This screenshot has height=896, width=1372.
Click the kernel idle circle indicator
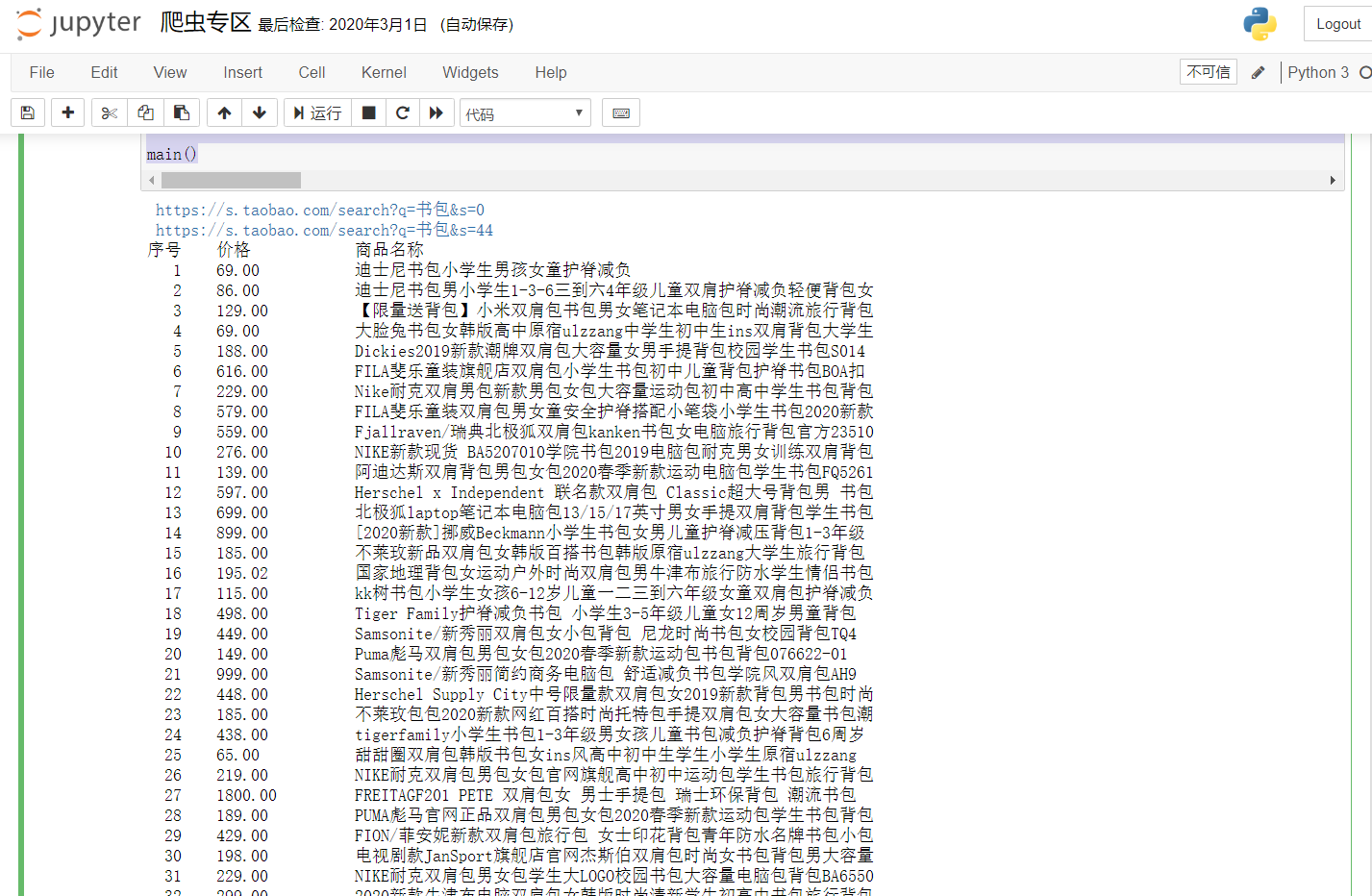pyautogui.click(x=1365, y=72)
